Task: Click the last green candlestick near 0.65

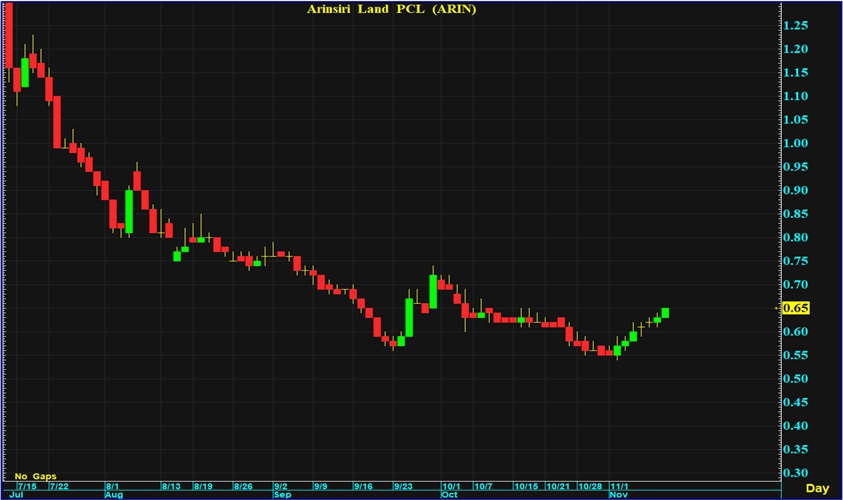Action: pyautogui.click(x=665, y=313)
